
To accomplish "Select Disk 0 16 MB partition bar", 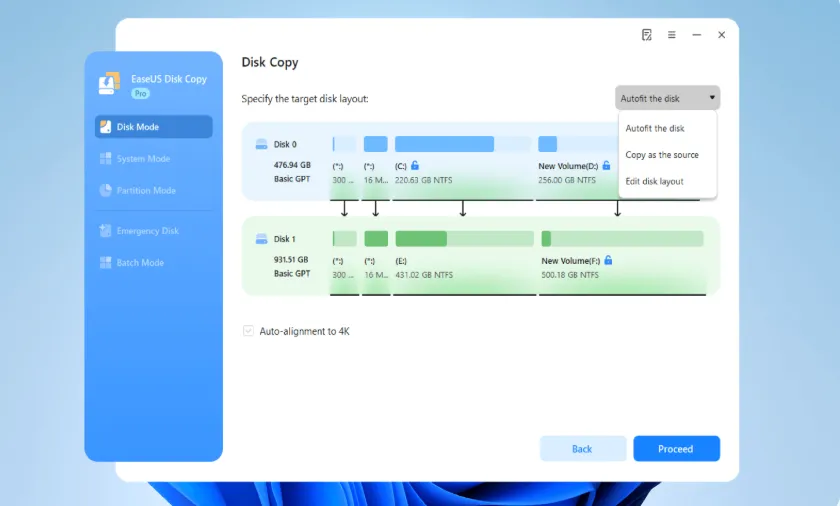I will tap(376, 144).
